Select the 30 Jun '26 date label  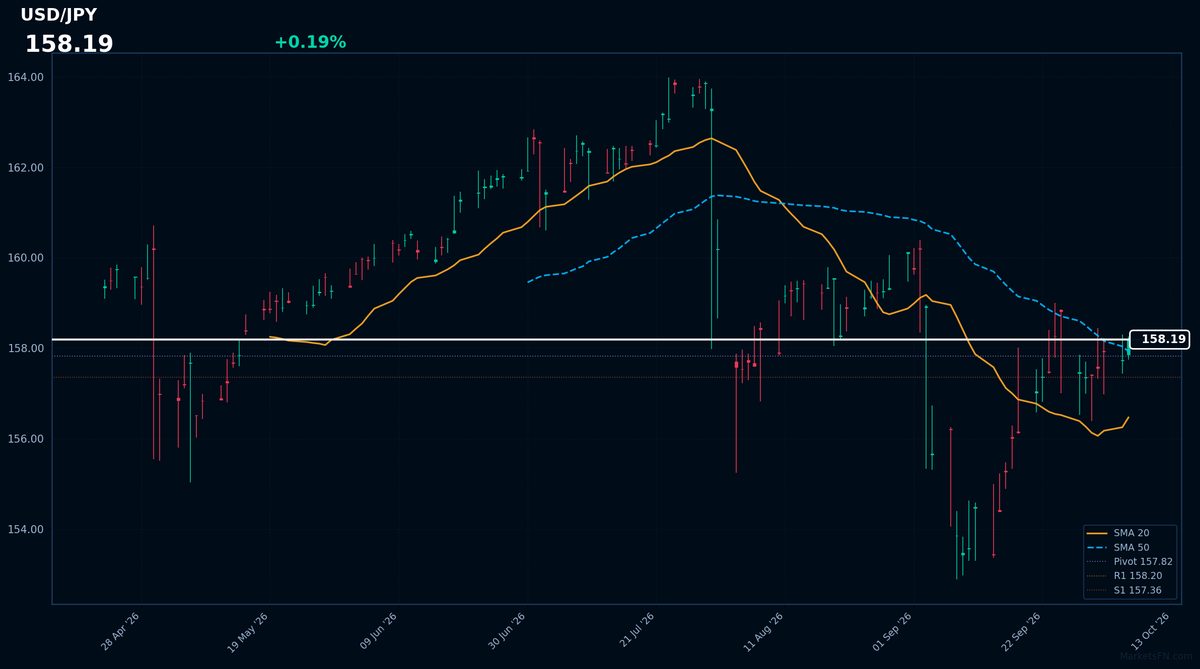pyautogui.click(x=507, y=632)
